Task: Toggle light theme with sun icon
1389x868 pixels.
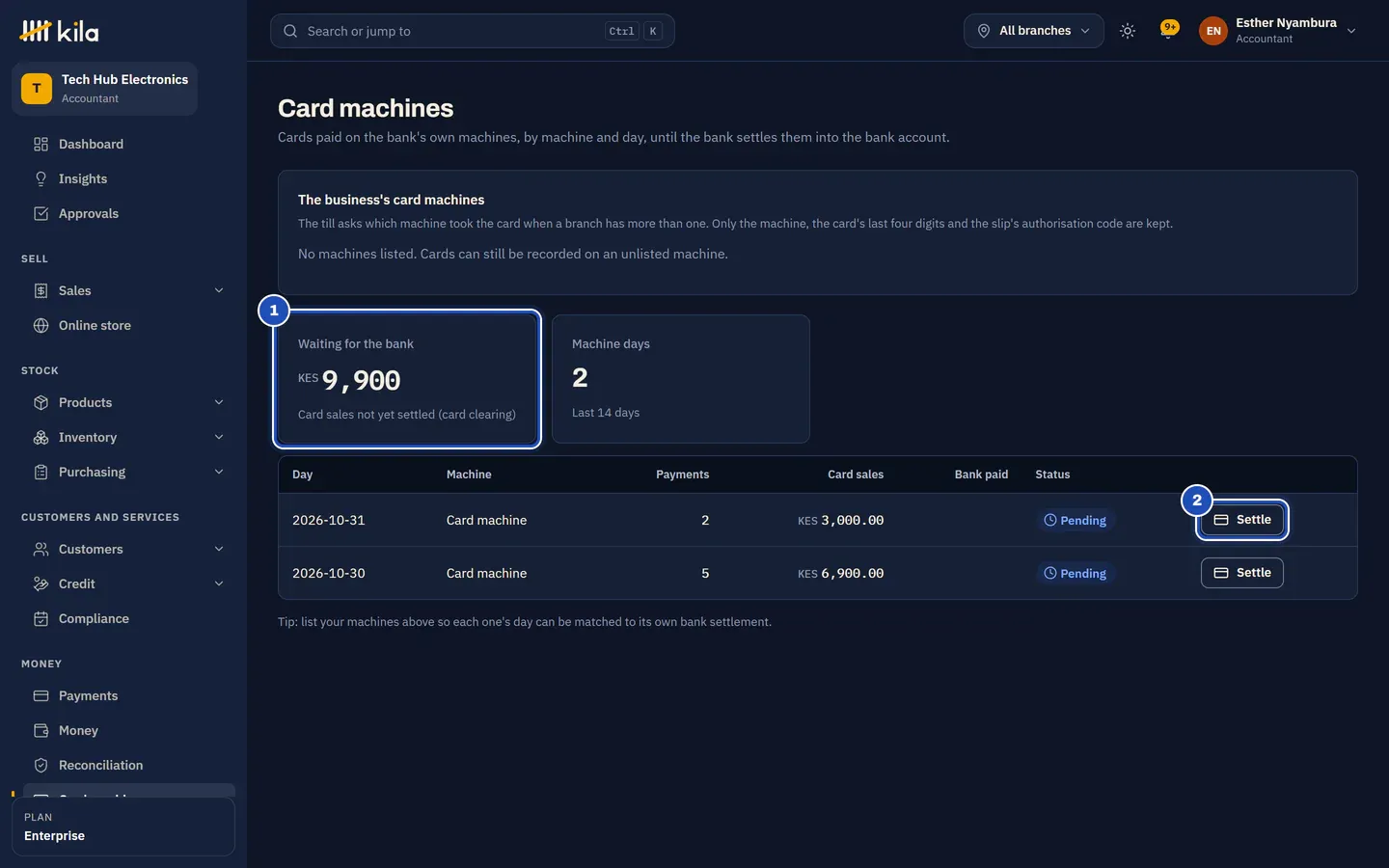Action: pos(1128,31)
